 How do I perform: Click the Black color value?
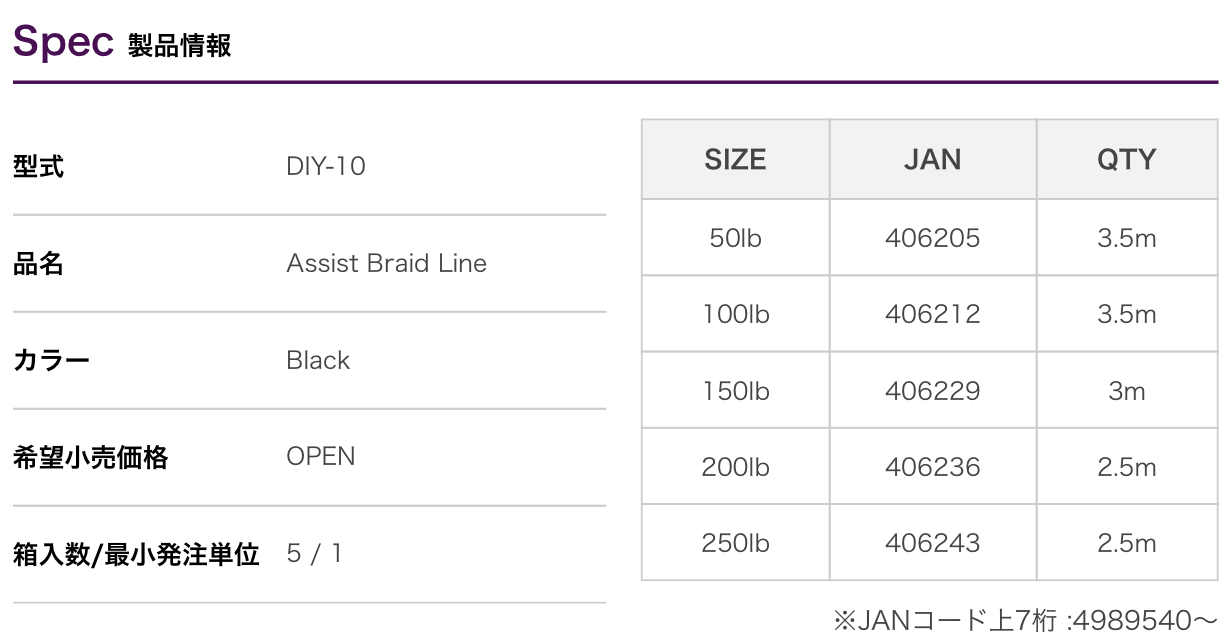pos(318,360)
